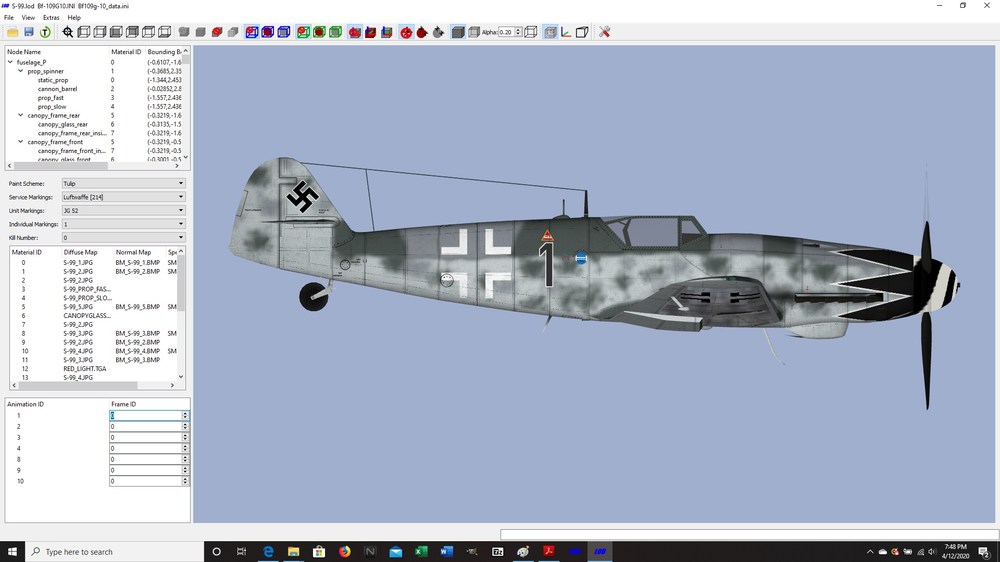The width and height of the screenshot is (1000, 562).
Task: Click the Frame ID field for animation 1
Action: tap(145, 415)
